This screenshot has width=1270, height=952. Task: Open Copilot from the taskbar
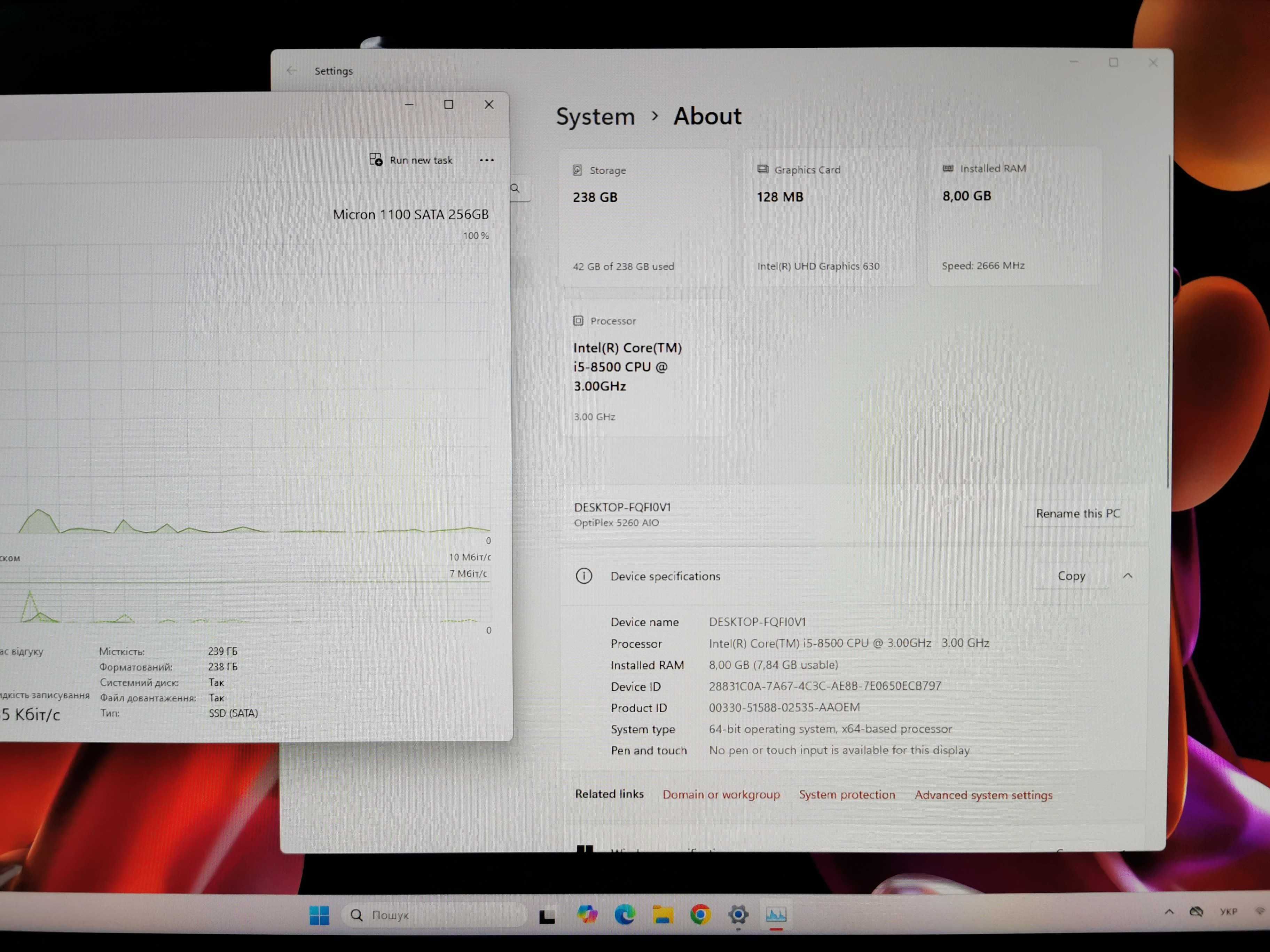pyautogui.click(x=587, y=914)
